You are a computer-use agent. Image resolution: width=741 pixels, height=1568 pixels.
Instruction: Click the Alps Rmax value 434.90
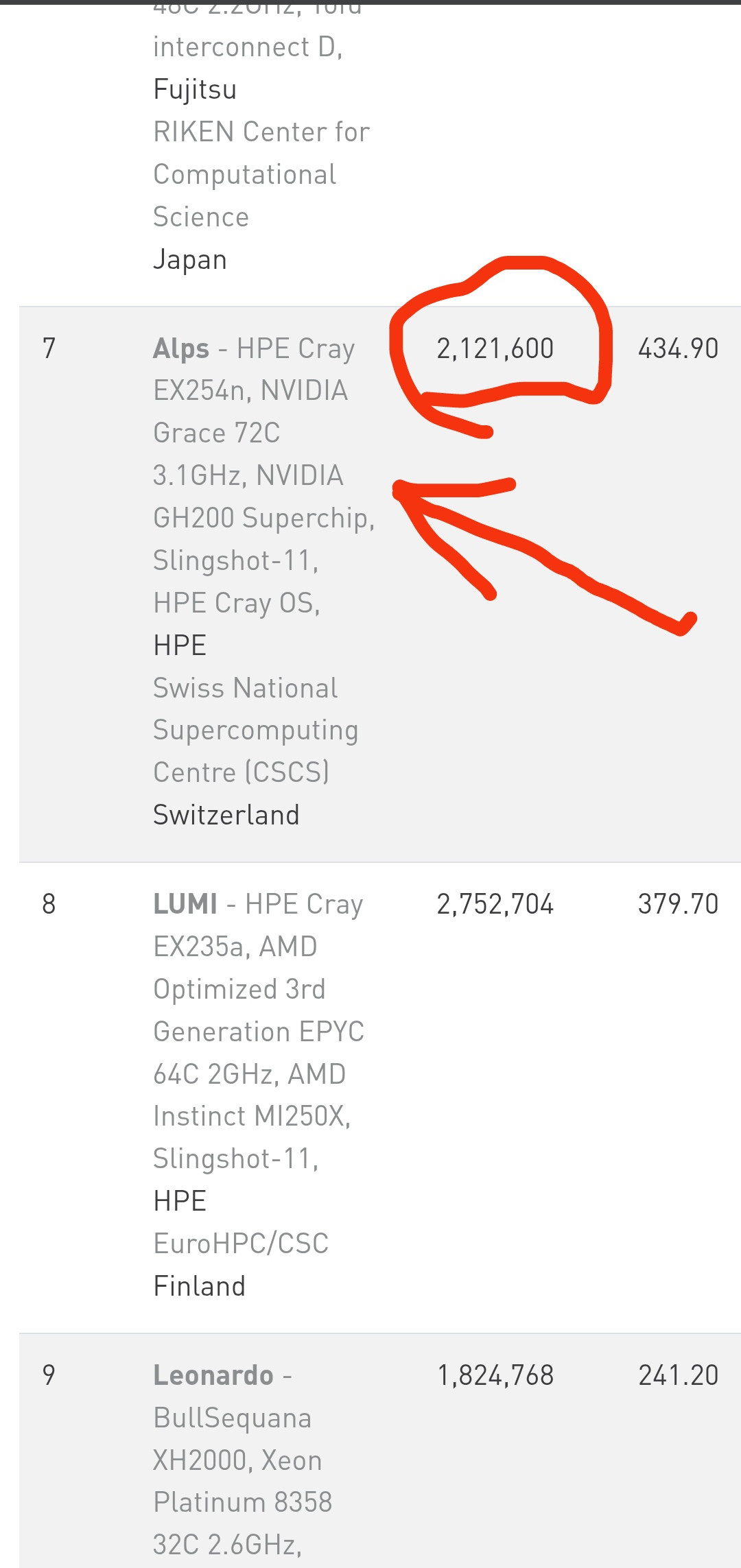[678, 348]
